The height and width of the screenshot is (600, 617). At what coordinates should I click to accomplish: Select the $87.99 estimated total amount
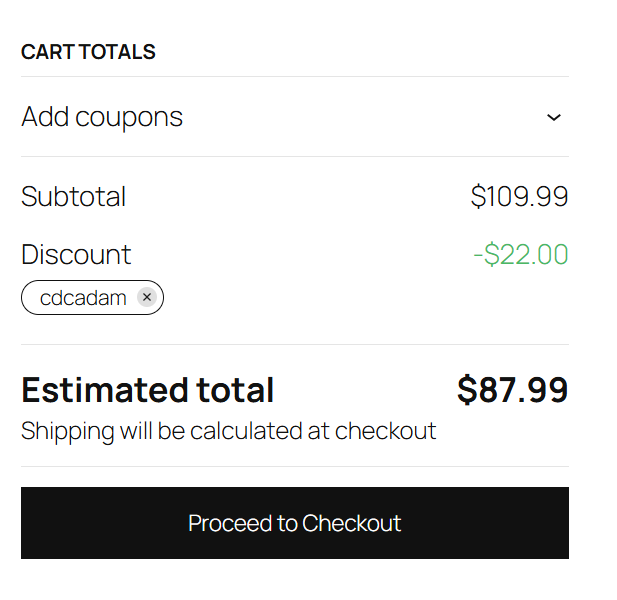pos(512,389)
